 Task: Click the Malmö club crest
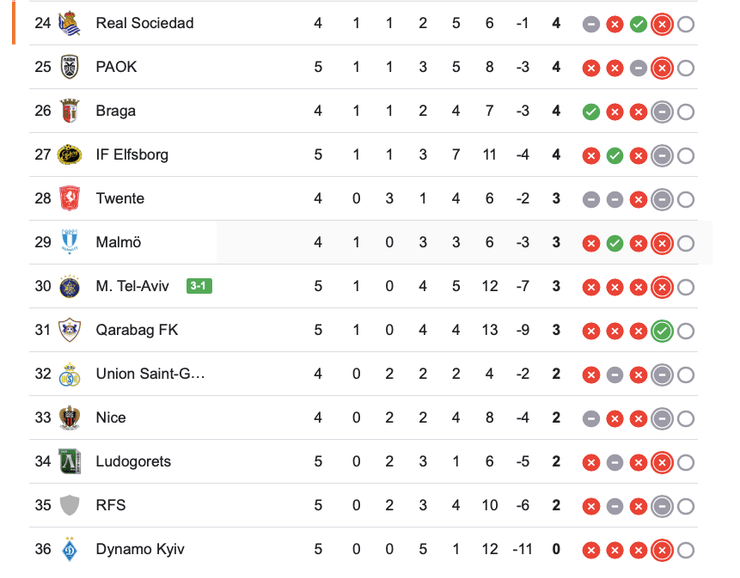[x=69, y=242]
